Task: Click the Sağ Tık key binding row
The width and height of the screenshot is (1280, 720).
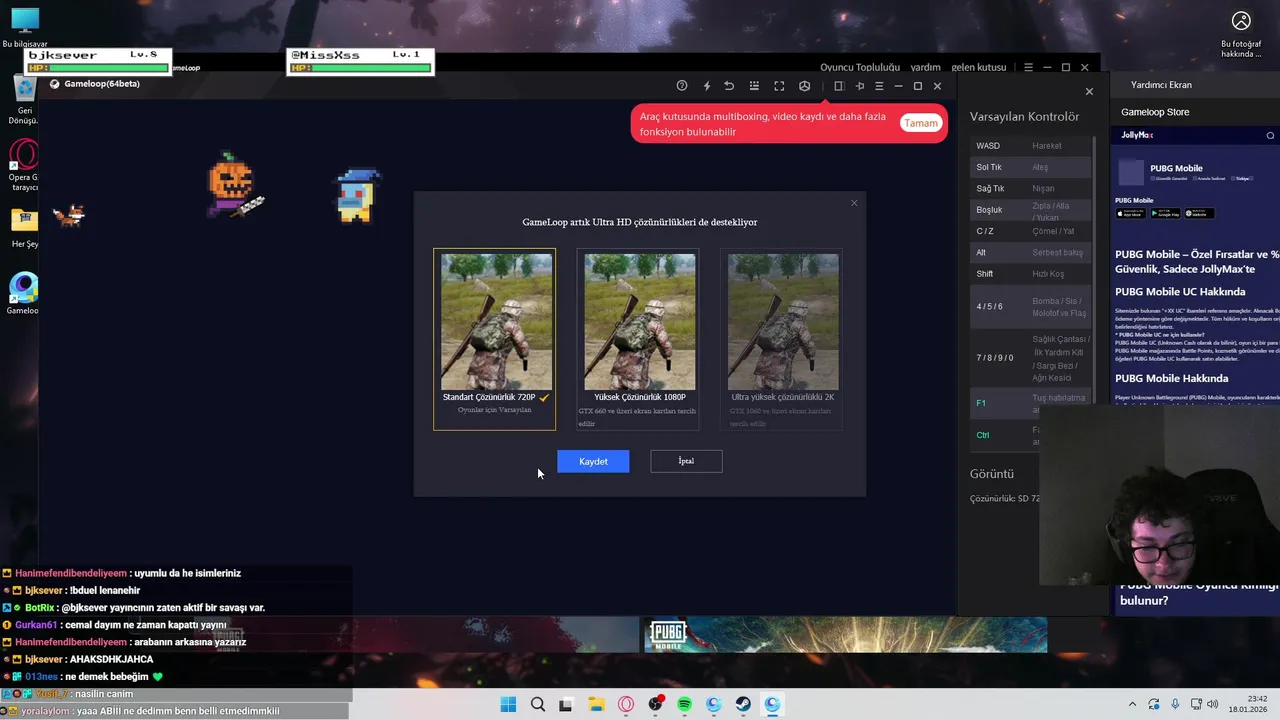Action: click(x=1030, y=188)
